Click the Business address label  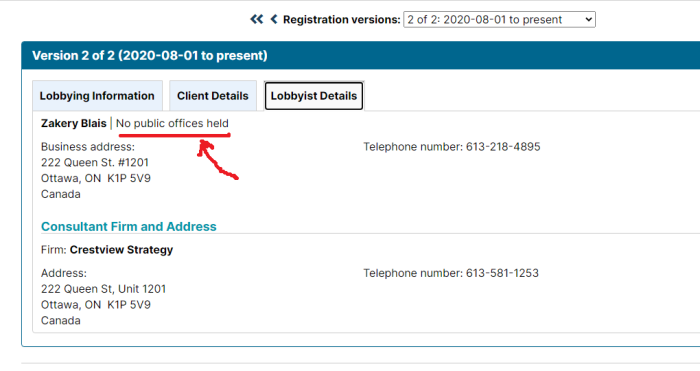[88, 147]
